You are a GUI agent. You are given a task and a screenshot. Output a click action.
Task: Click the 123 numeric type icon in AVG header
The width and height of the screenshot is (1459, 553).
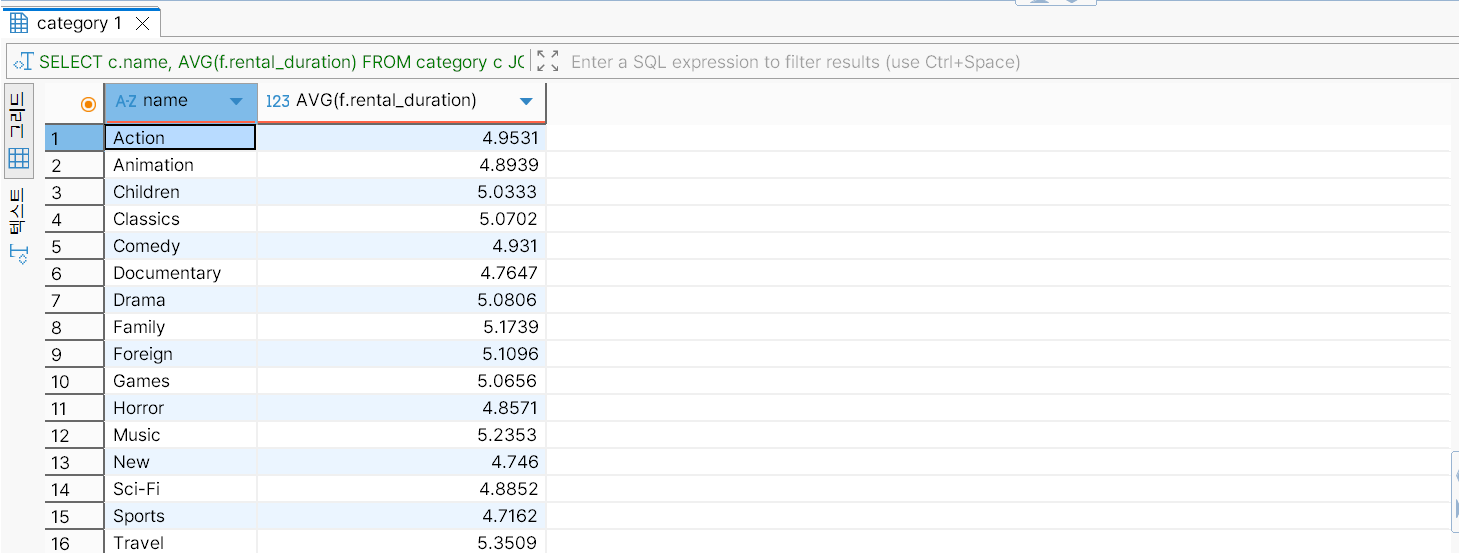pyautogui.click(x=277, y=101)
